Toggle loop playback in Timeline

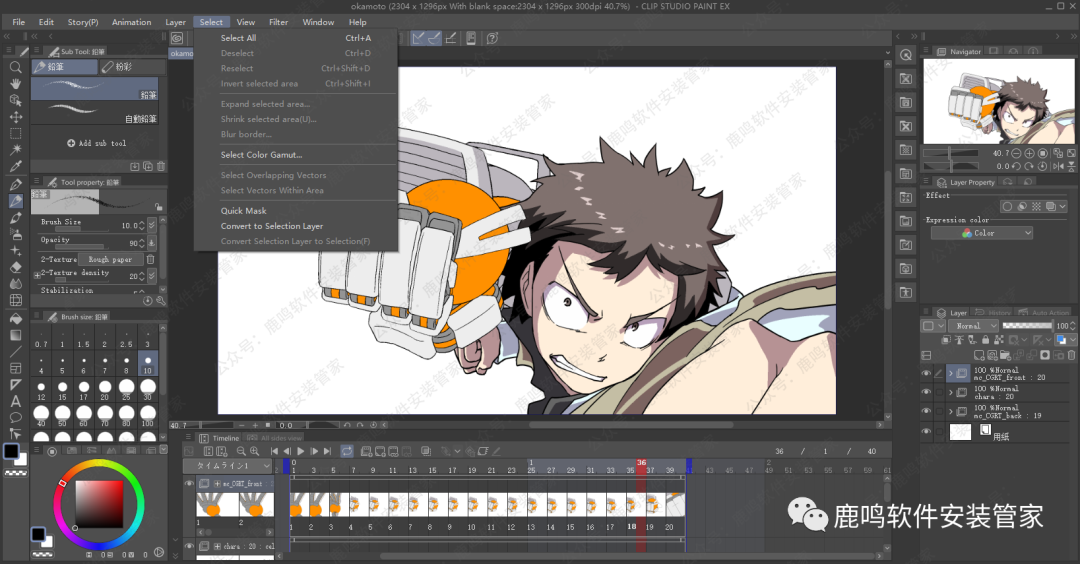(x=346, y=452)
